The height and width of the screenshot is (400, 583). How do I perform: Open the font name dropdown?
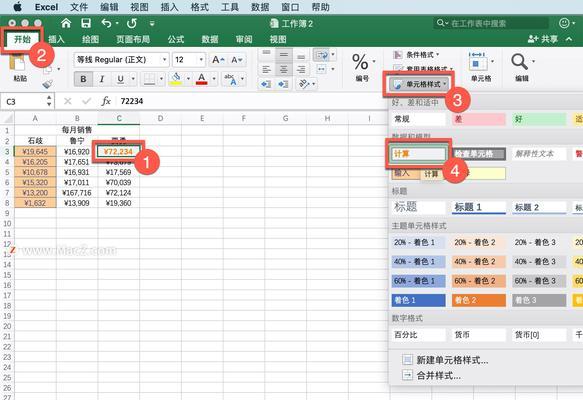164,60
